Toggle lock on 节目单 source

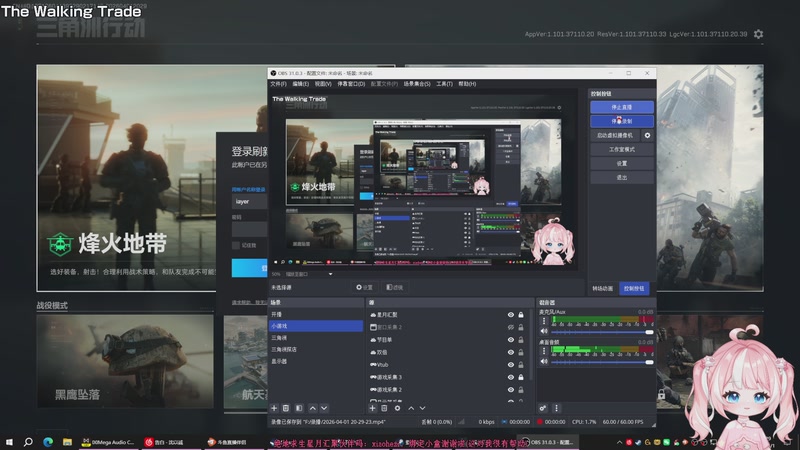click(521, 340)
